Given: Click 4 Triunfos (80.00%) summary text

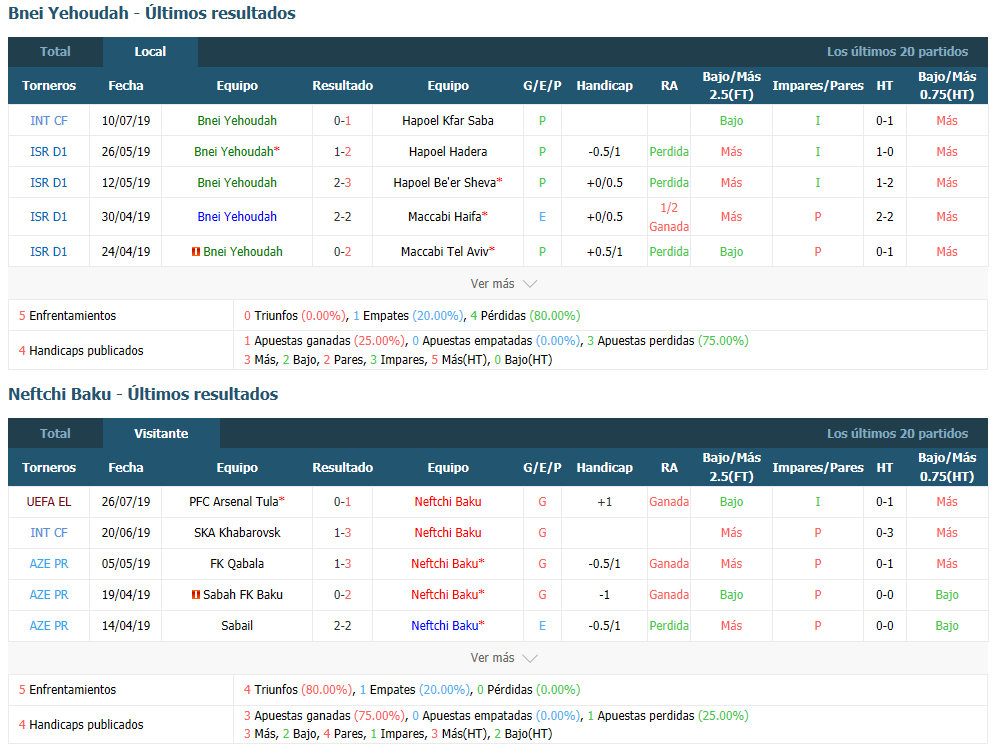Looking at the screenshot, I should [x=298, y=690].
